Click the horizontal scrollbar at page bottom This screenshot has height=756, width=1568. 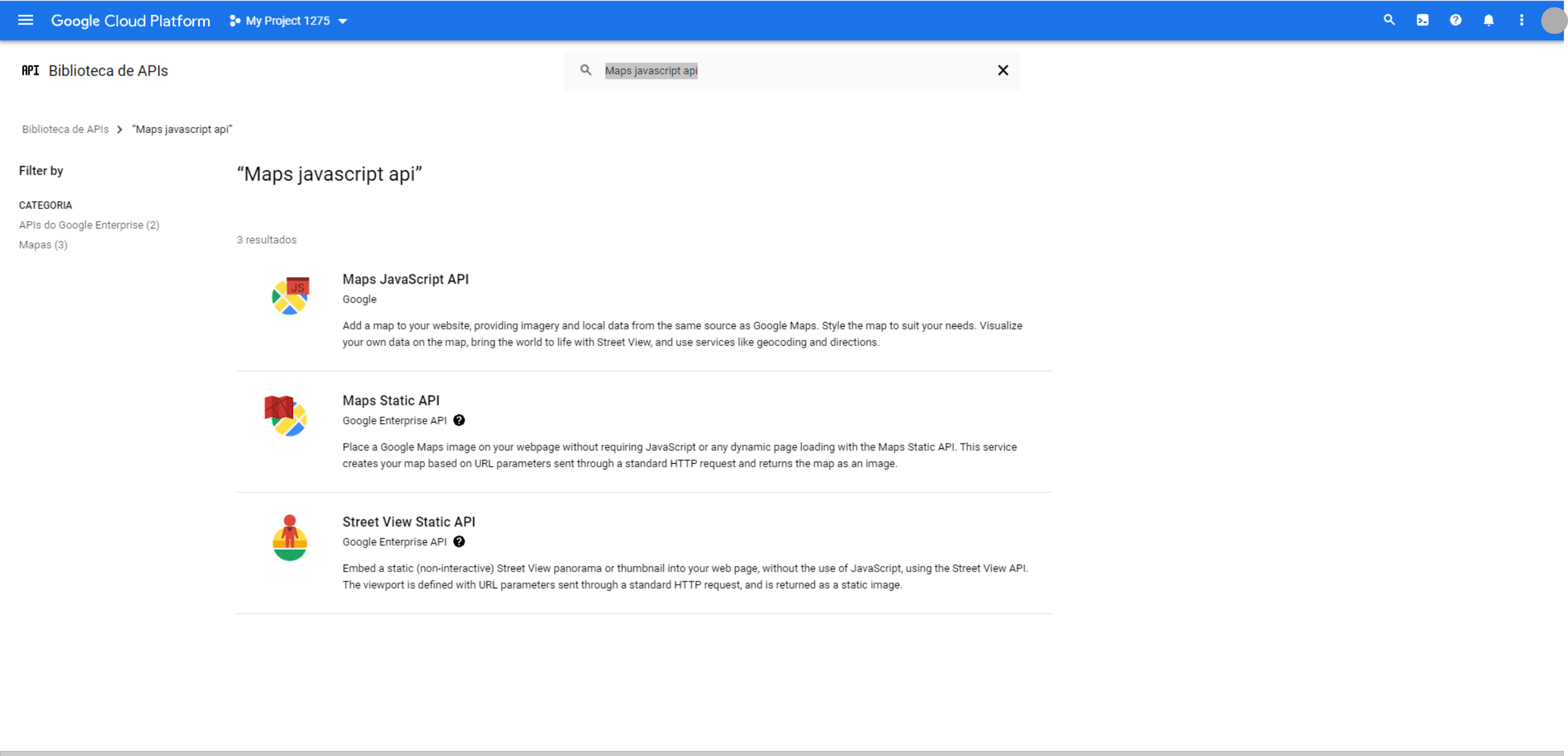[782, 753]
